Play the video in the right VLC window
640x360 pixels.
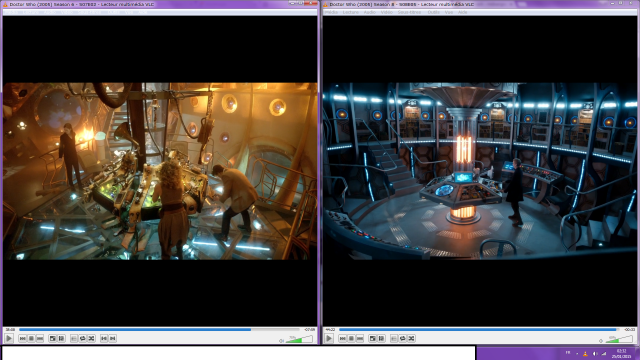point(329,338)
